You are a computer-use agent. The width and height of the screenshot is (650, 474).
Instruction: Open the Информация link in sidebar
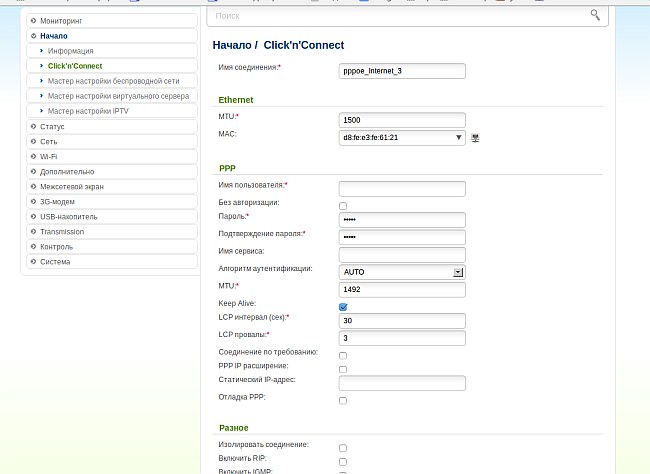click(x=70, y=50)
